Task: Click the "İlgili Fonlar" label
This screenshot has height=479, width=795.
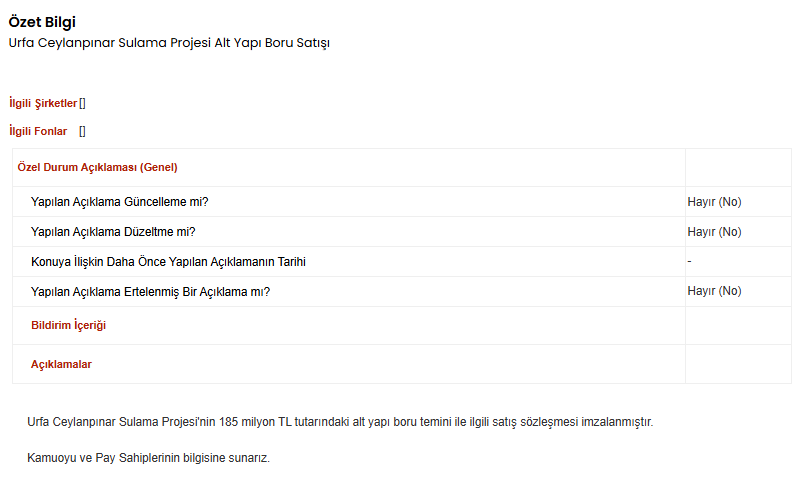Action: point(38,131)
